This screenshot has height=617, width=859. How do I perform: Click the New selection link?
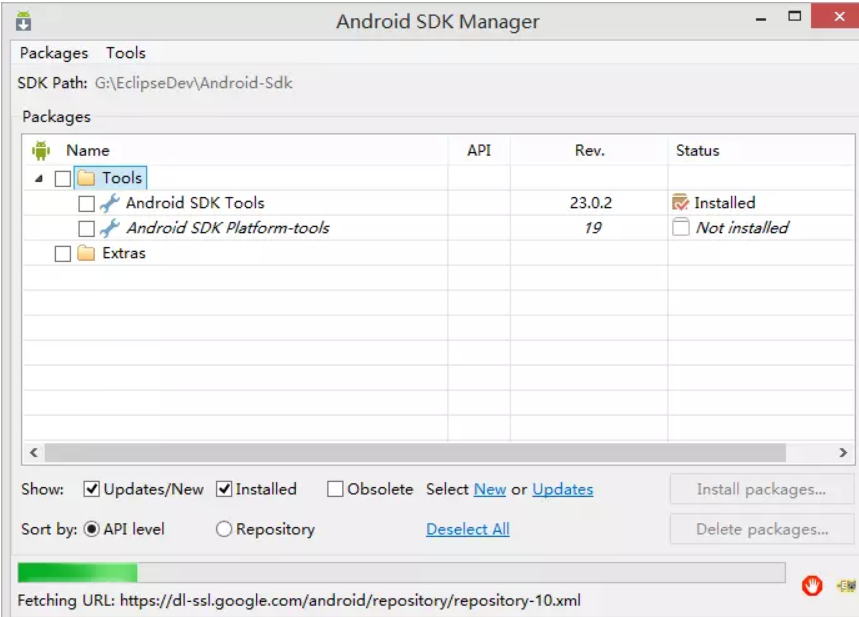point(490,489)
